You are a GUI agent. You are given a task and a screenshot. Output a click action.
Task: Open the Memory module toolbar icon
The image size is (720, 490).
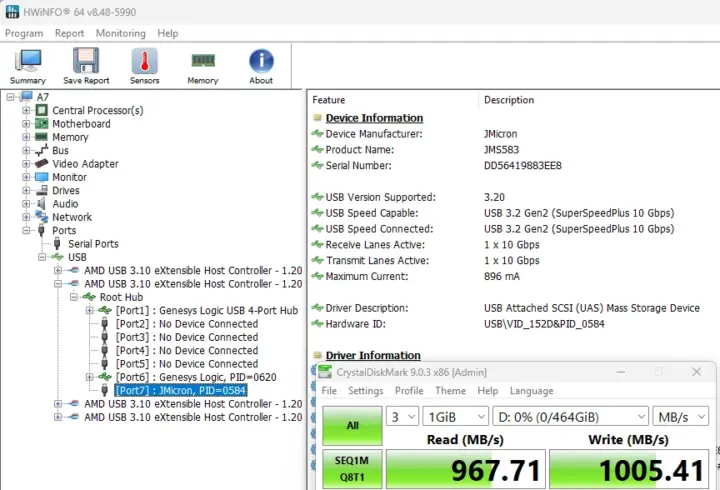point(203,60)
